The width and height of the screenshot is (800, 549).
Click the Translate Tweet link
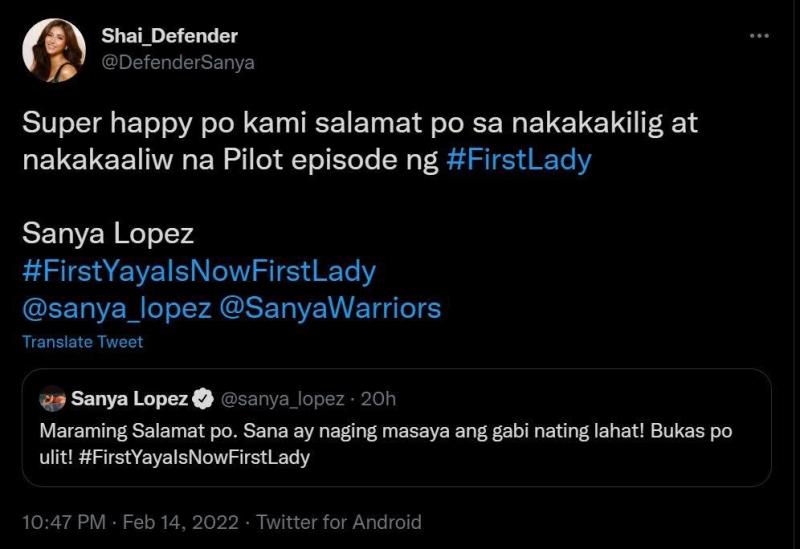[x=82, y=342]
